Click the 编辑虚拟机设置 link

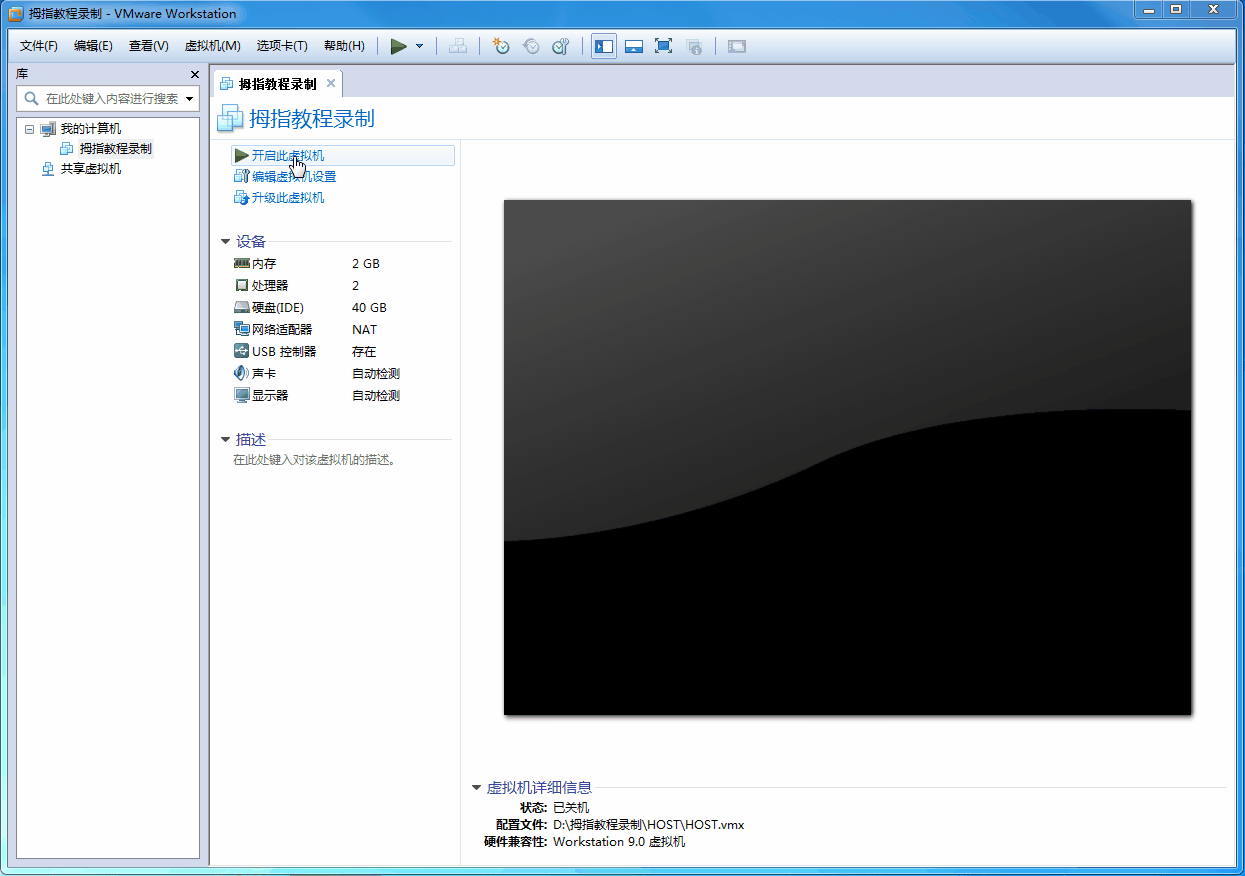tap(294, 177)
